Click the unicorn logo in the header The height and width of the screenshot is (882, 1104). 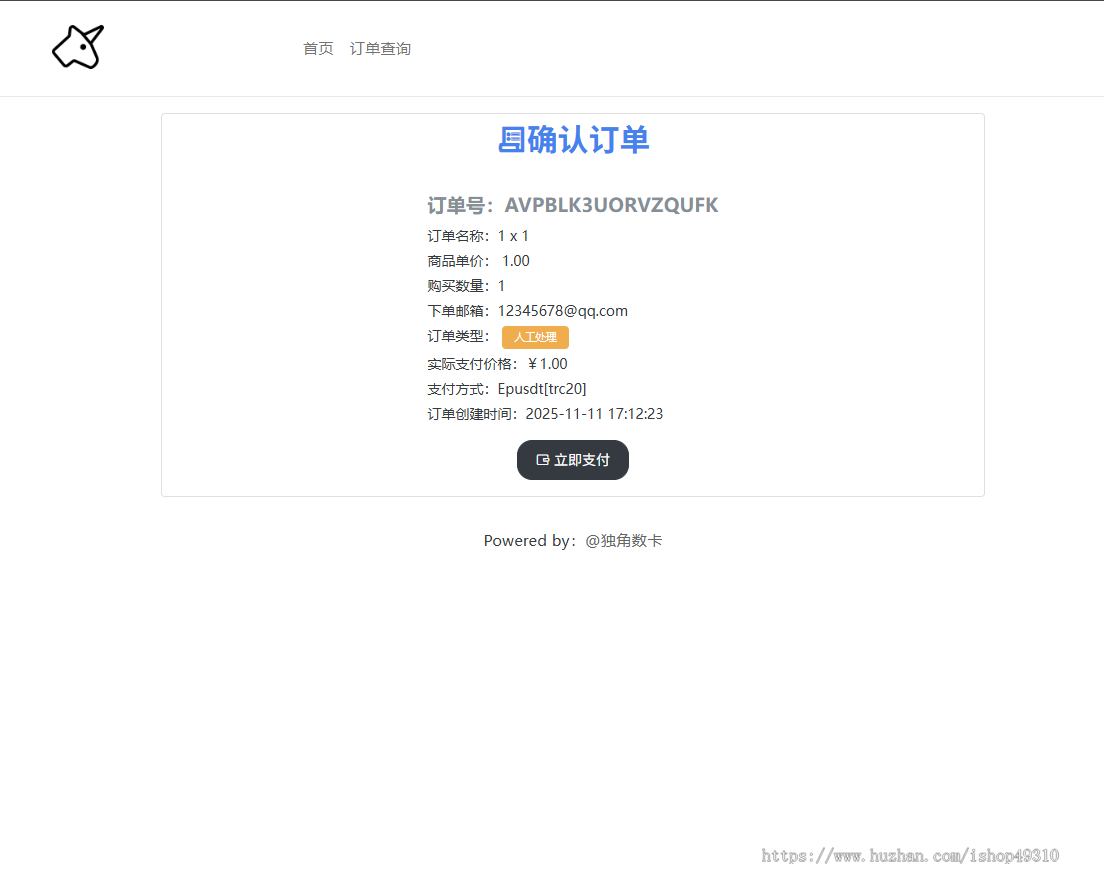tap(77, 47)
